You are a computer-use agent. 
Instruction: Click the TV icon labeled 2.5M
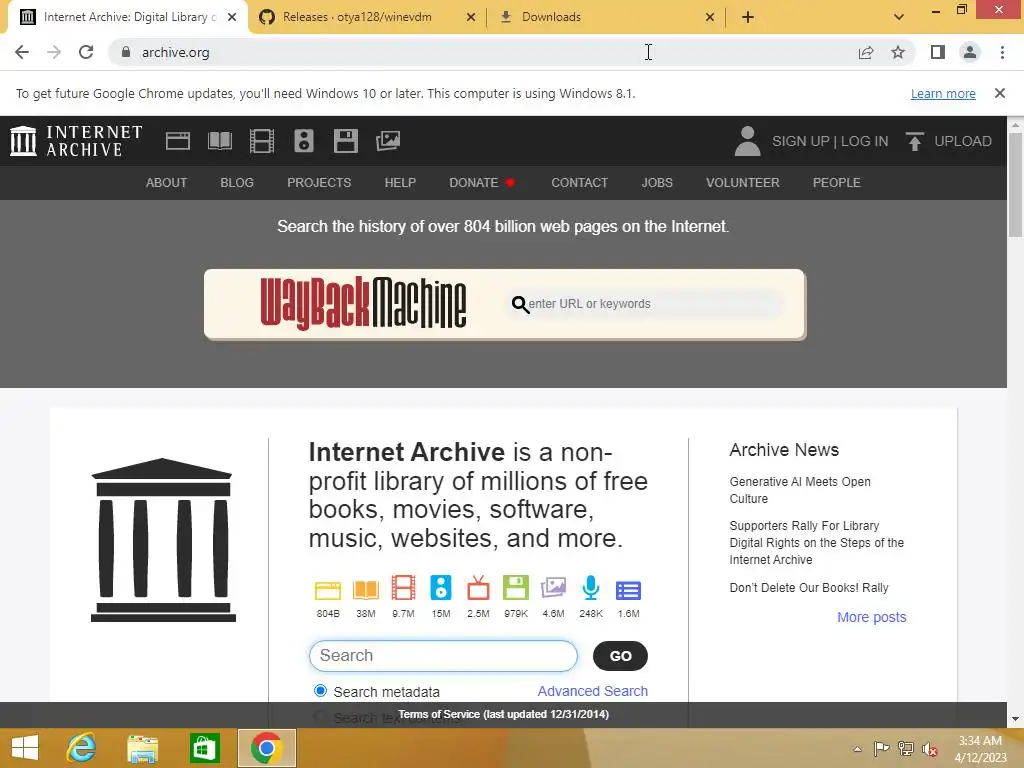pyautogui.click(x=478, y=588)
